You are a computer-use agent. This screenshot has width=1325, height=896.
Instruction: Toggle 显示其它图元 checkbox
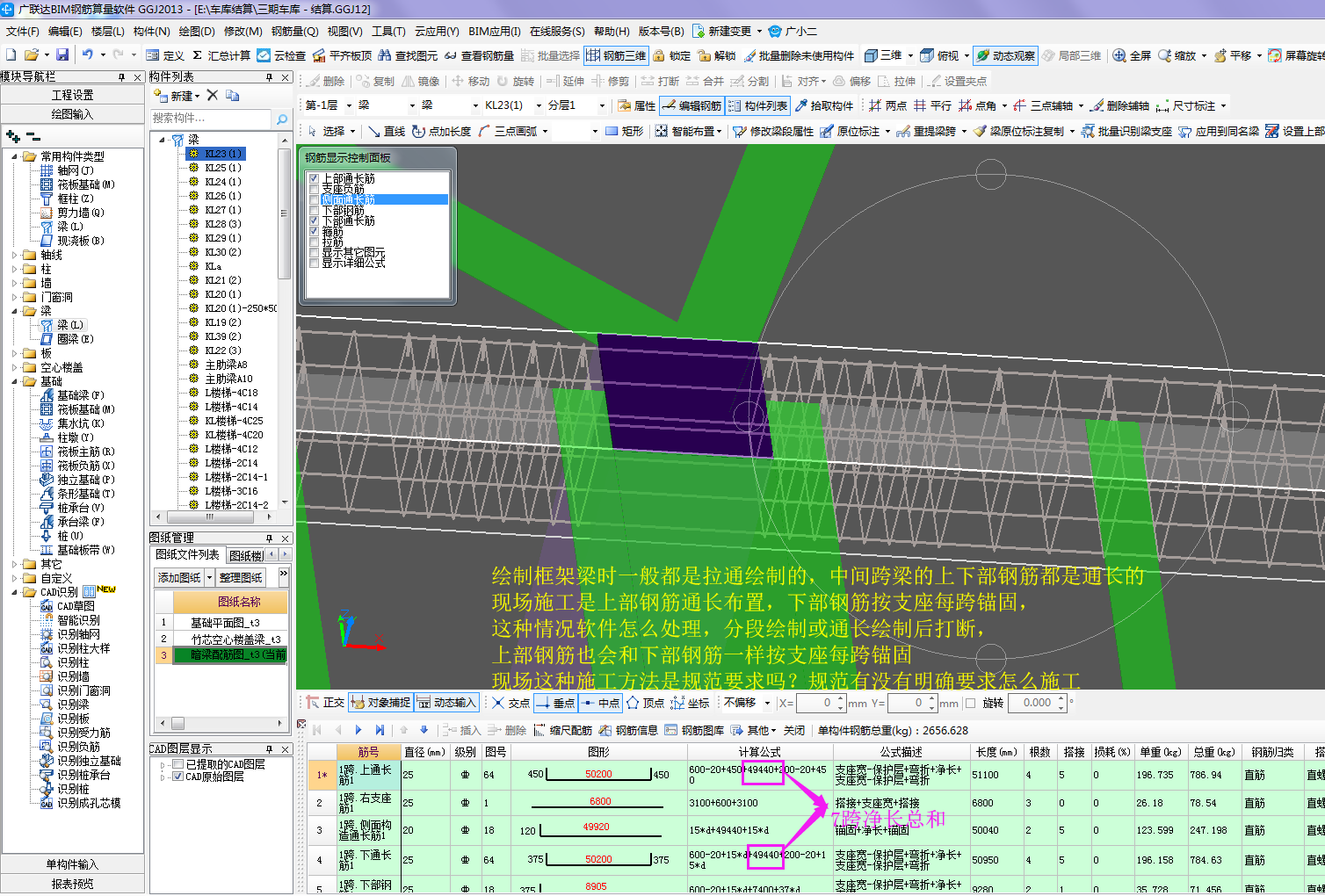tap(314, 252)
